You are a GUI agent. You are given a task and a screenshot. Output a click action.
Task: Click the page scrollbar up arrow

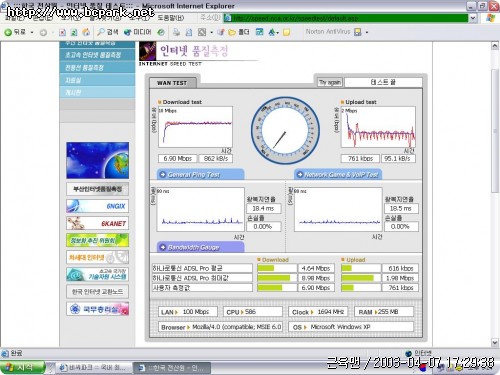[x=495, y=46]
